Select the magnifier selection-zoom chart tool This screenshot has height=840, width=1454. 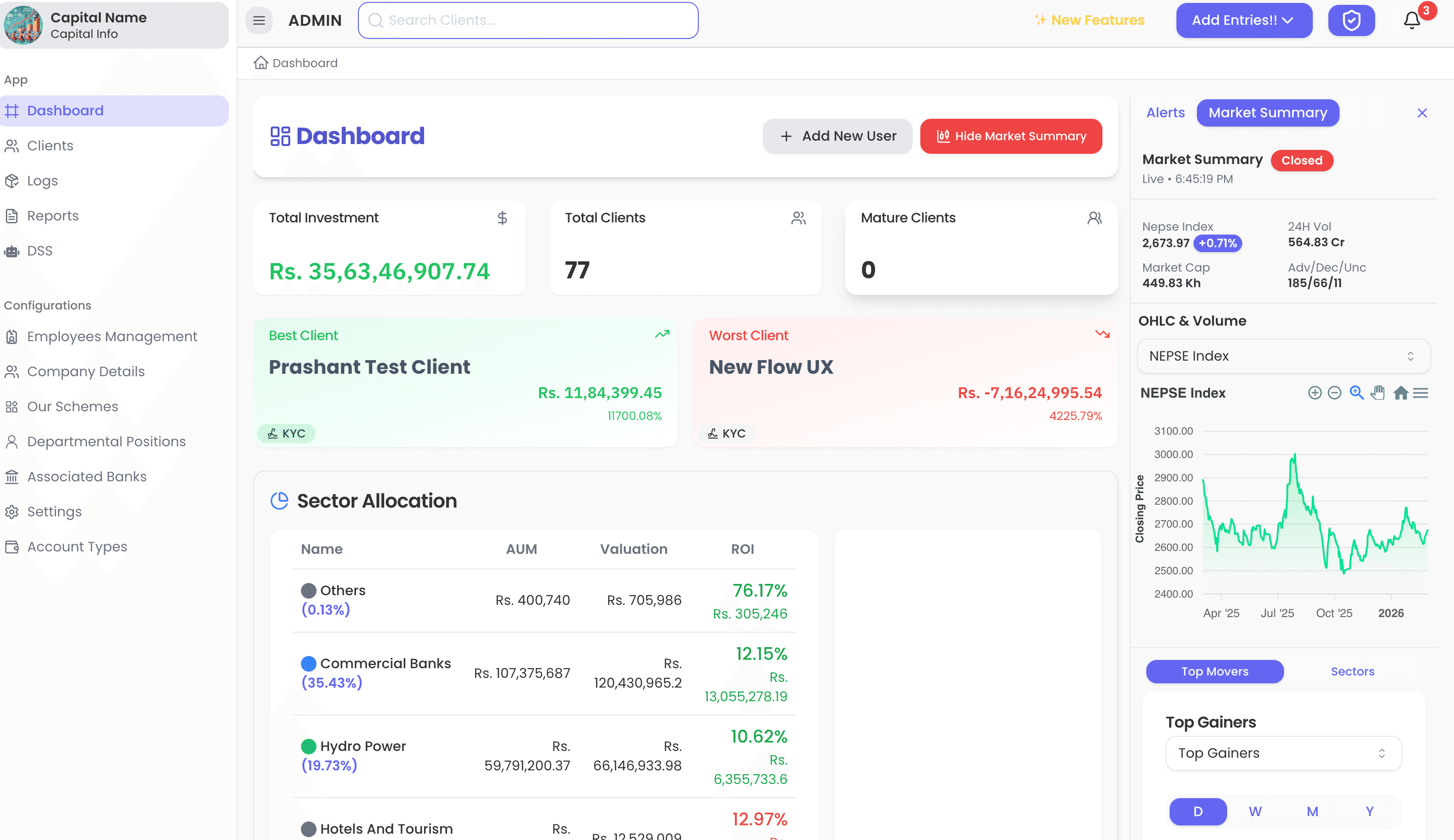pyautogui.click(x=1357, y=393)
